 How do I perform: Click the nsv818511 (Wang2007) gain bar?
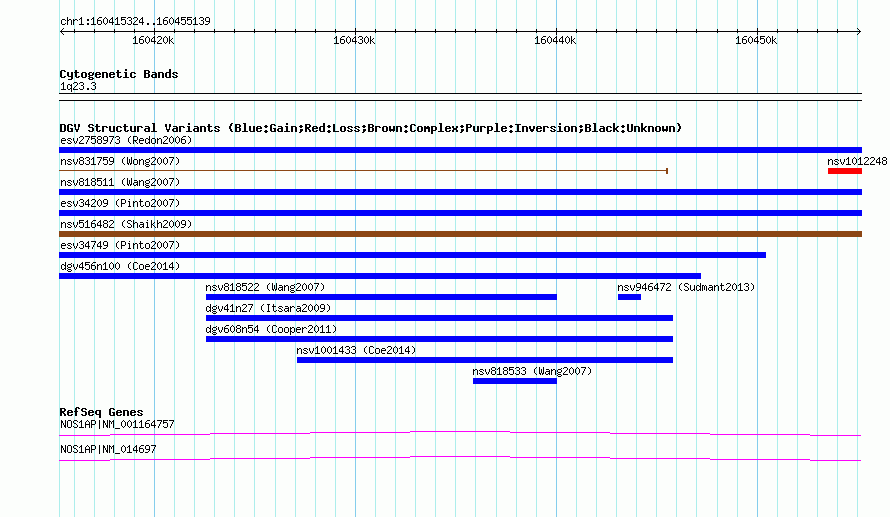click(x=460, y=192)
